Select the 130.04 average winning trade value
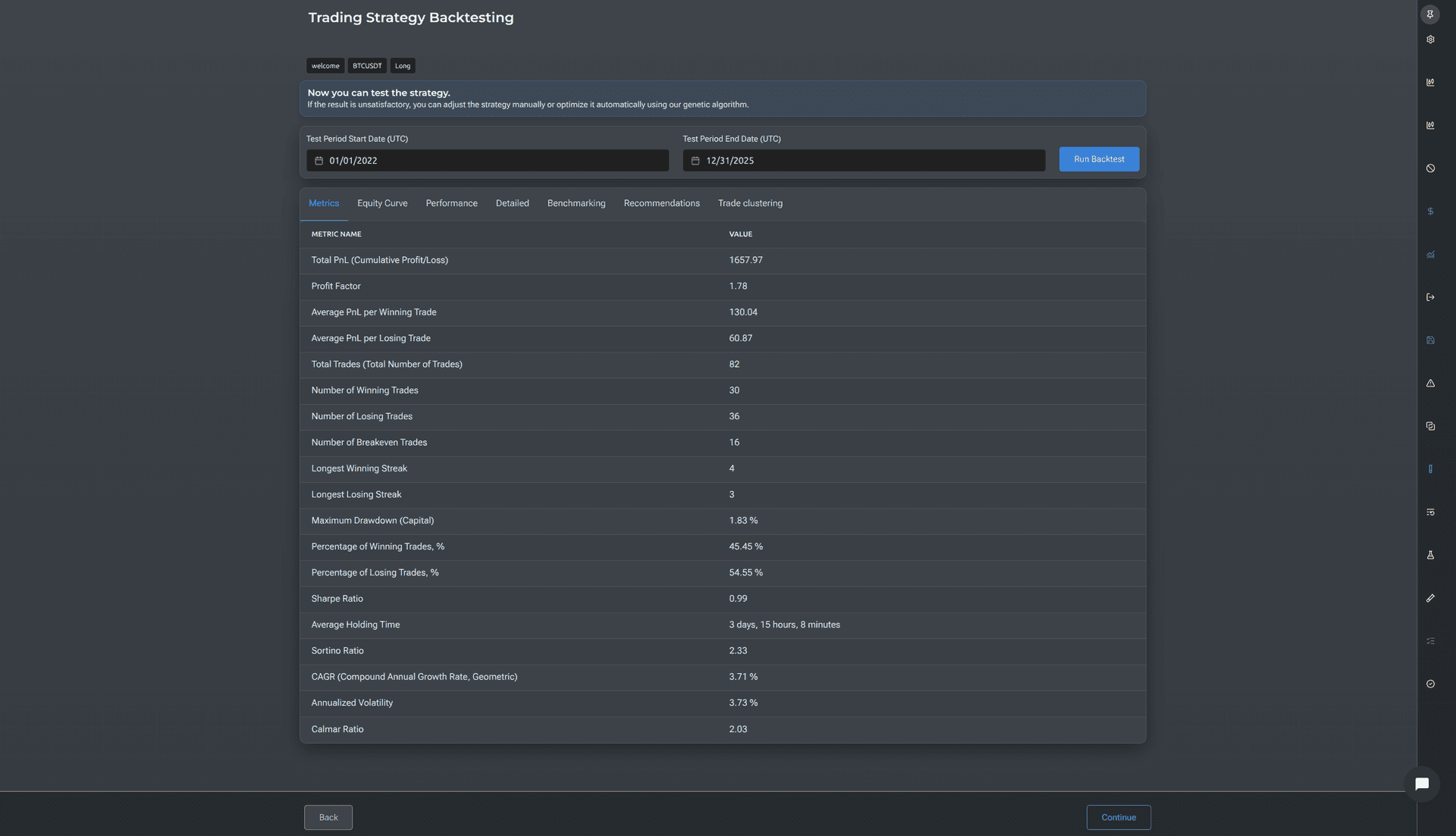 [743, 312]
